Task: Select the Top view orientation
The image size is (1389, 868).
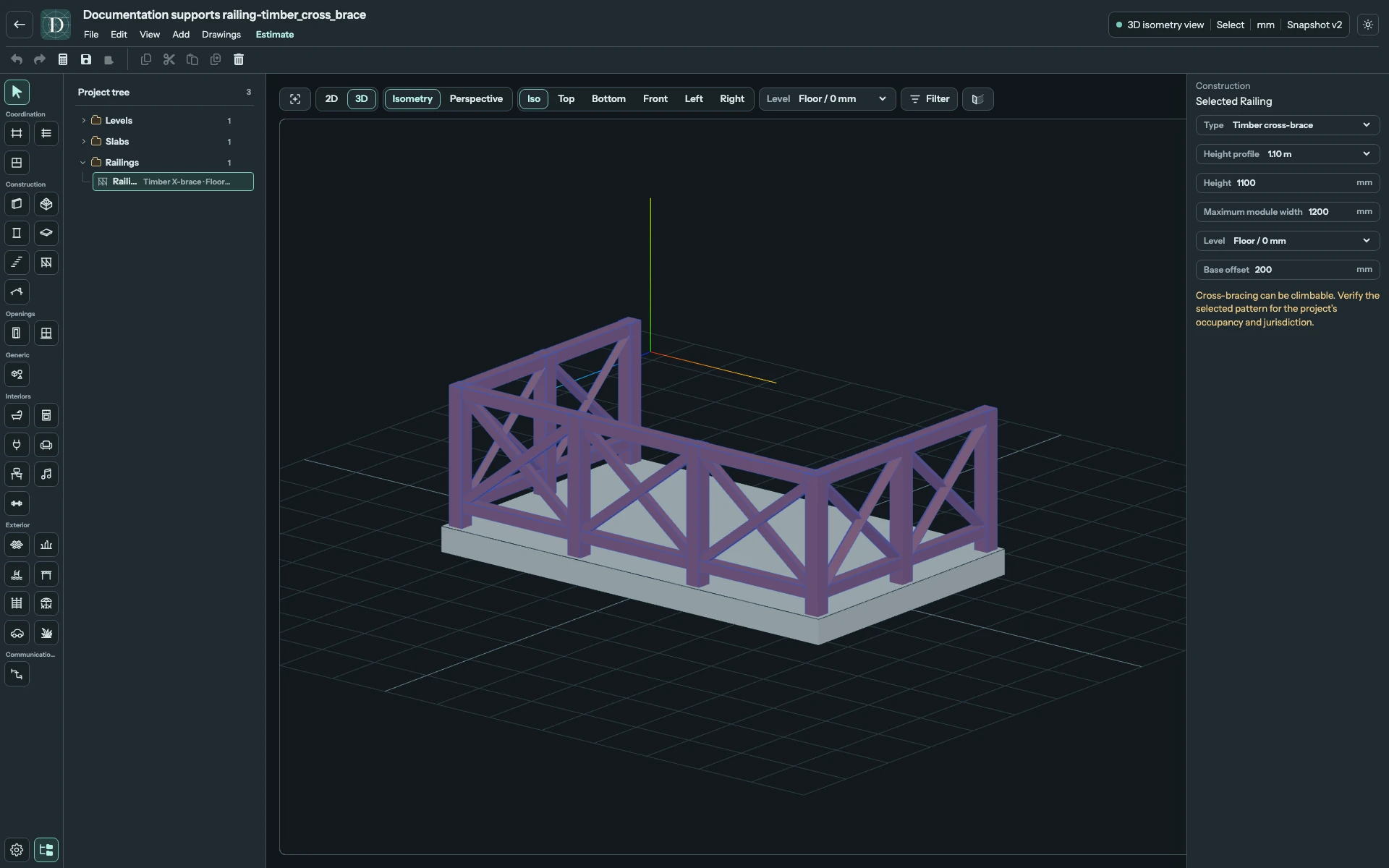Action: click(x=566, y=99)
